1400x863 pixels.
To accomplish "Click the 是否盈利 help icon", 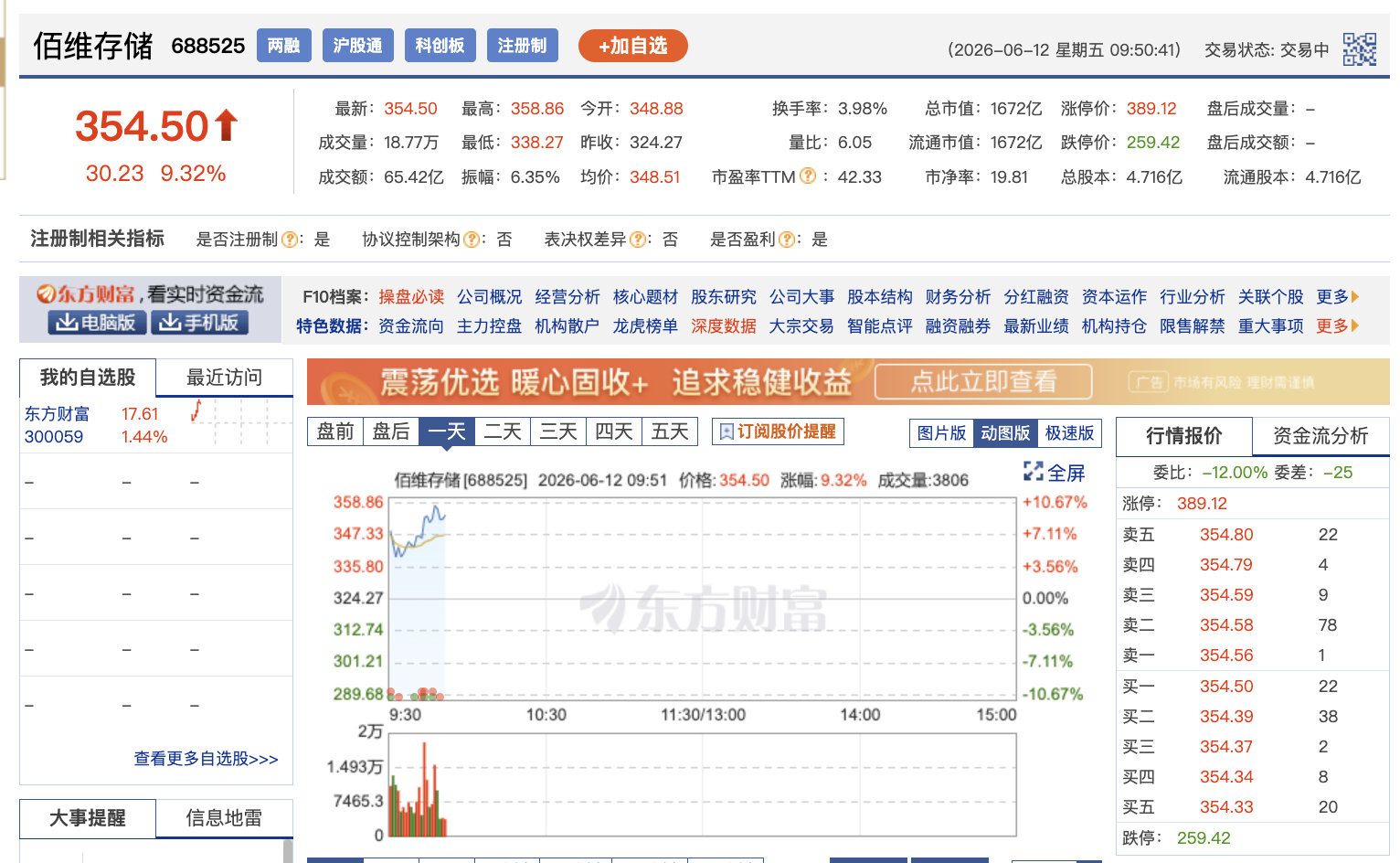I will tap(786, 240).
